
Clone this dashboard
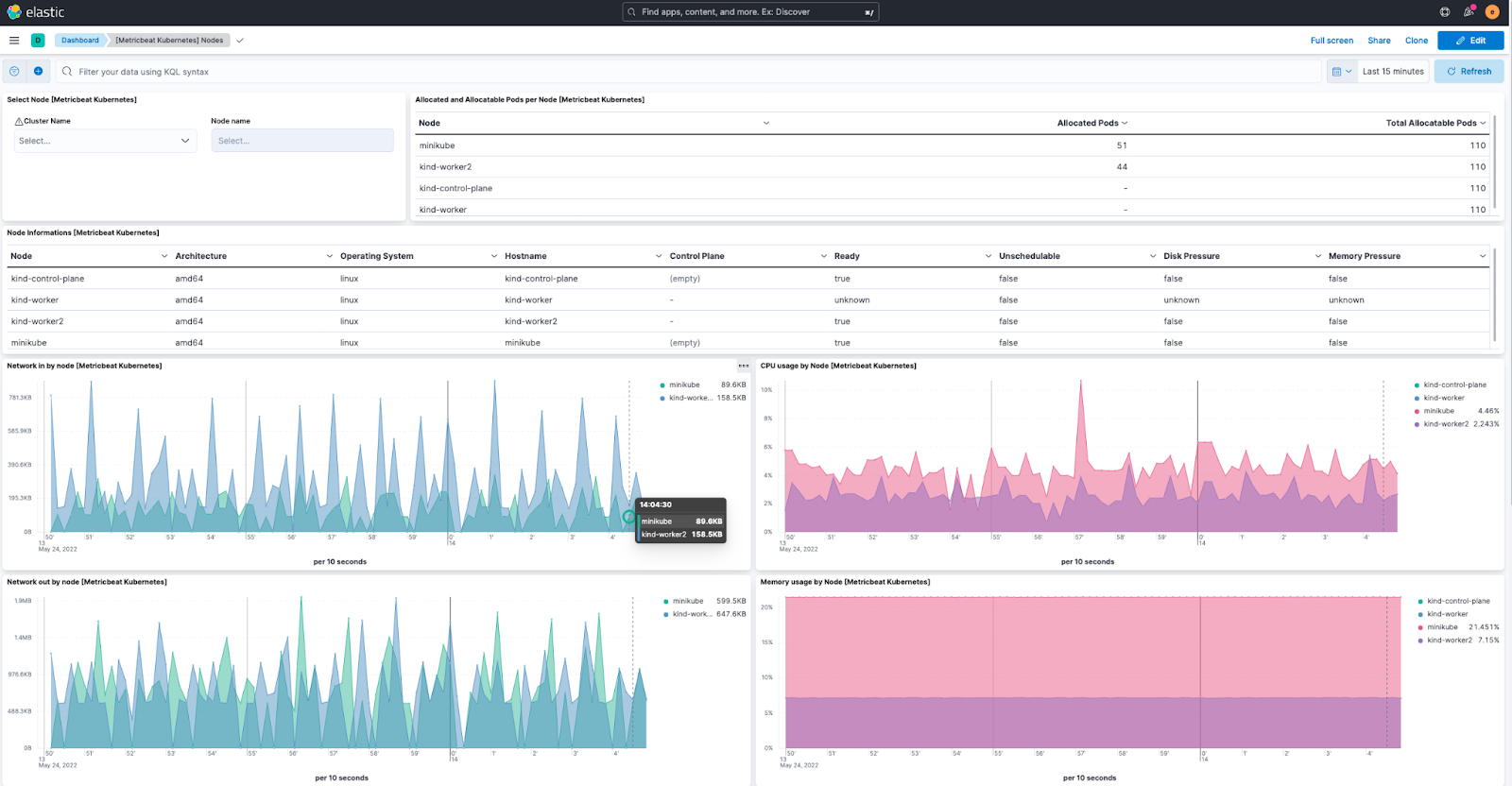coord(1417,41)
